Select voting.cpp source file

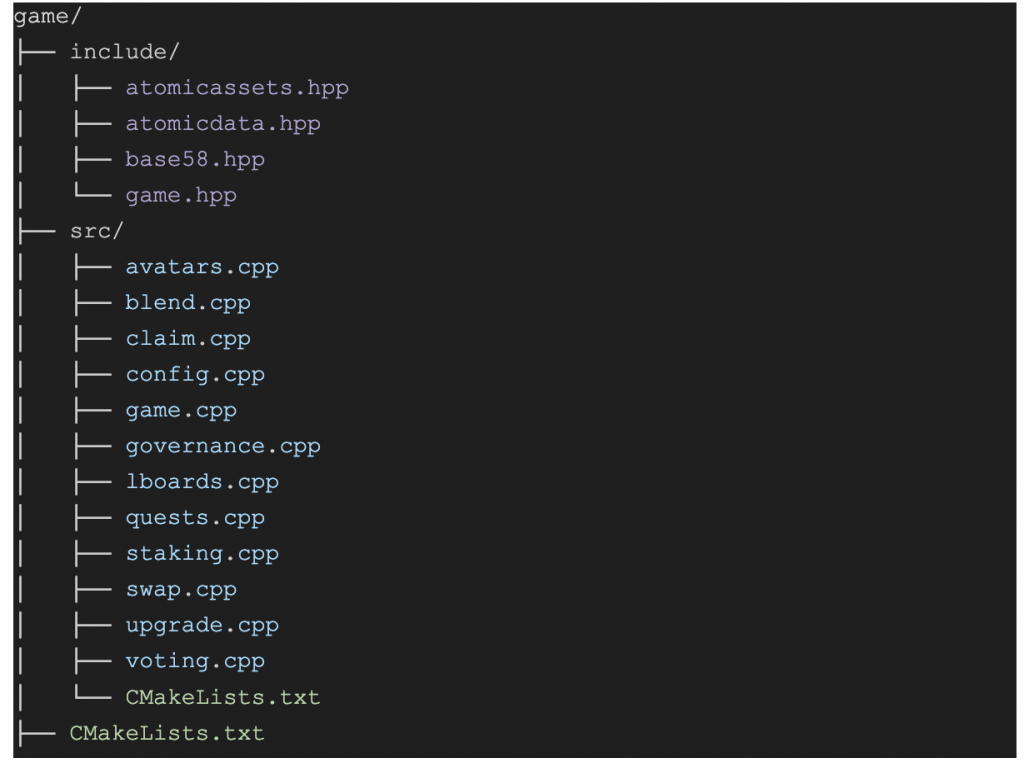(x=195, y=661)
